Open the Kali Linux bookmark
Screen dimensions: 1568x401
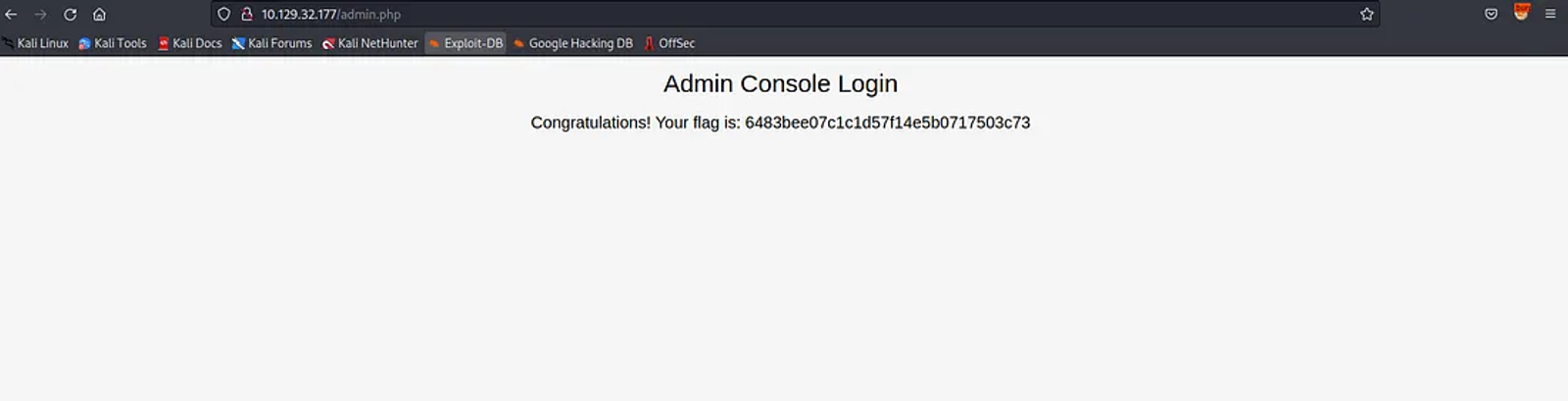pos(35,43)
